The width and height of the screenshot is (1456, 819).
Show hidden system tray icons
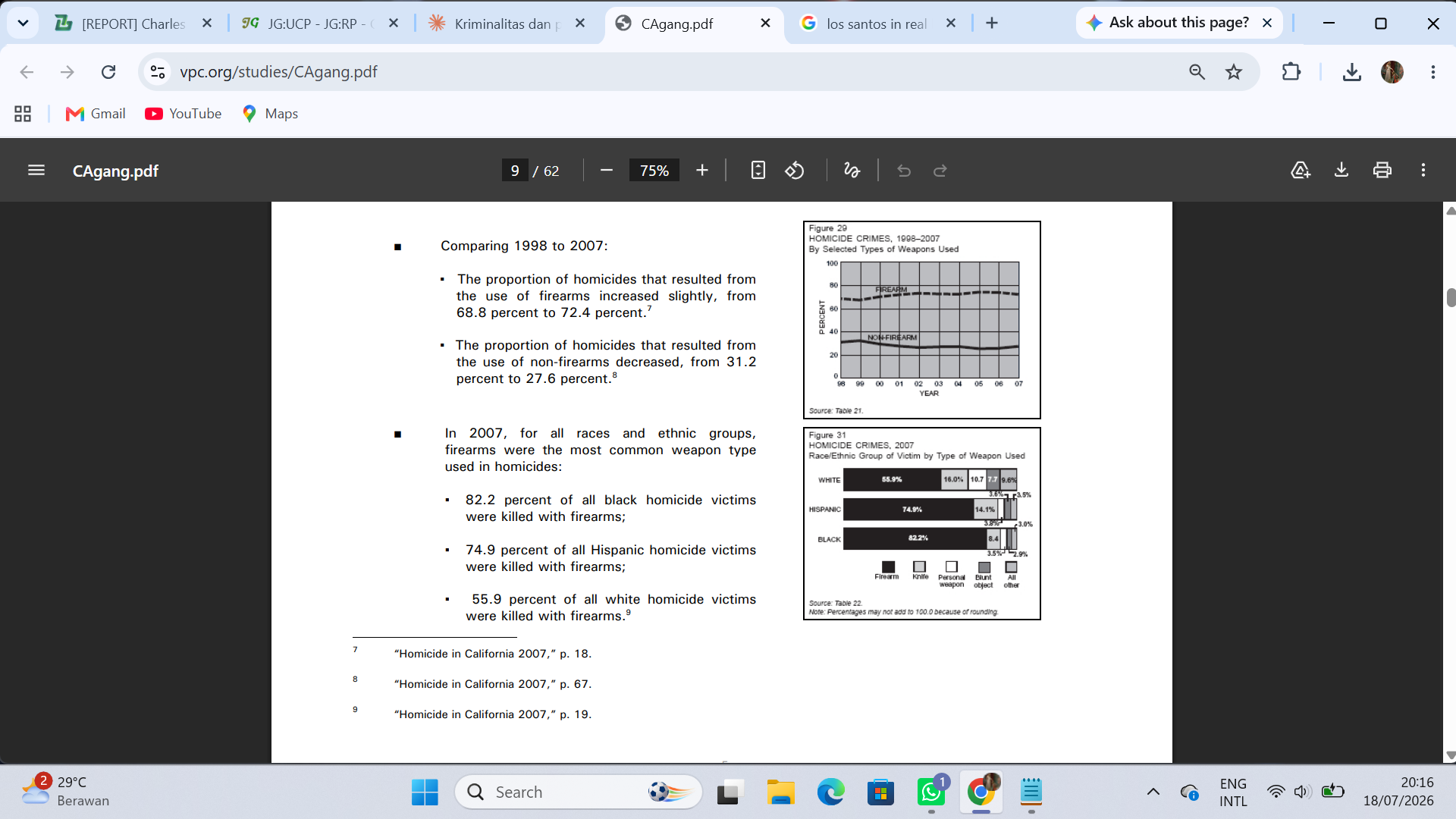[1153, 792]
